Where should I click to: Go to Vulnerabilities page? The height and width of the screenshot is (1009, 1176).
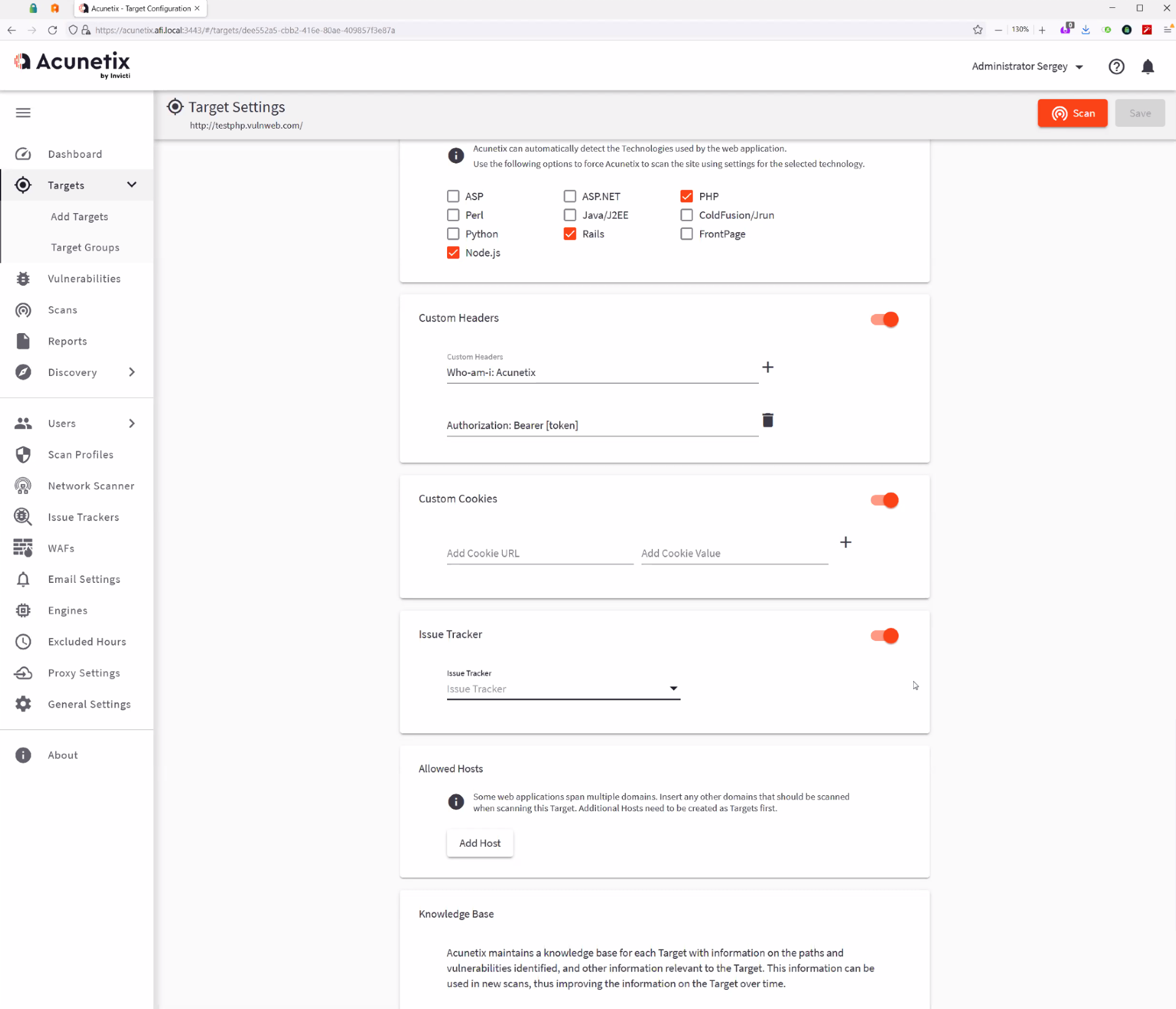pos(84,279)
